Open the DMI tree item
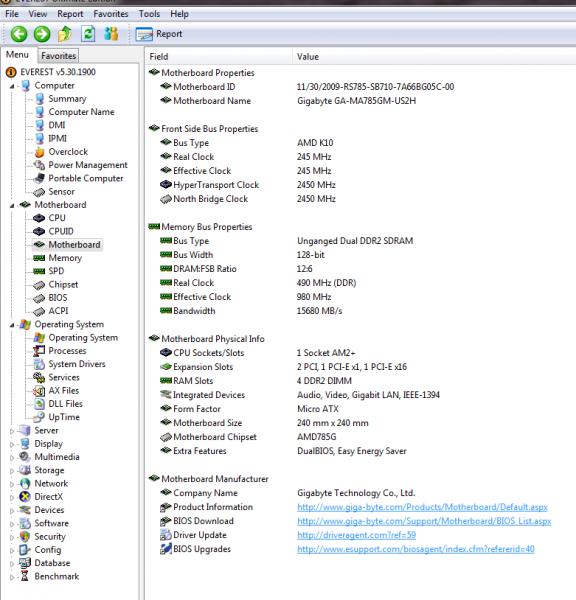This screenshot has height=600, width=576. [57, 125]
